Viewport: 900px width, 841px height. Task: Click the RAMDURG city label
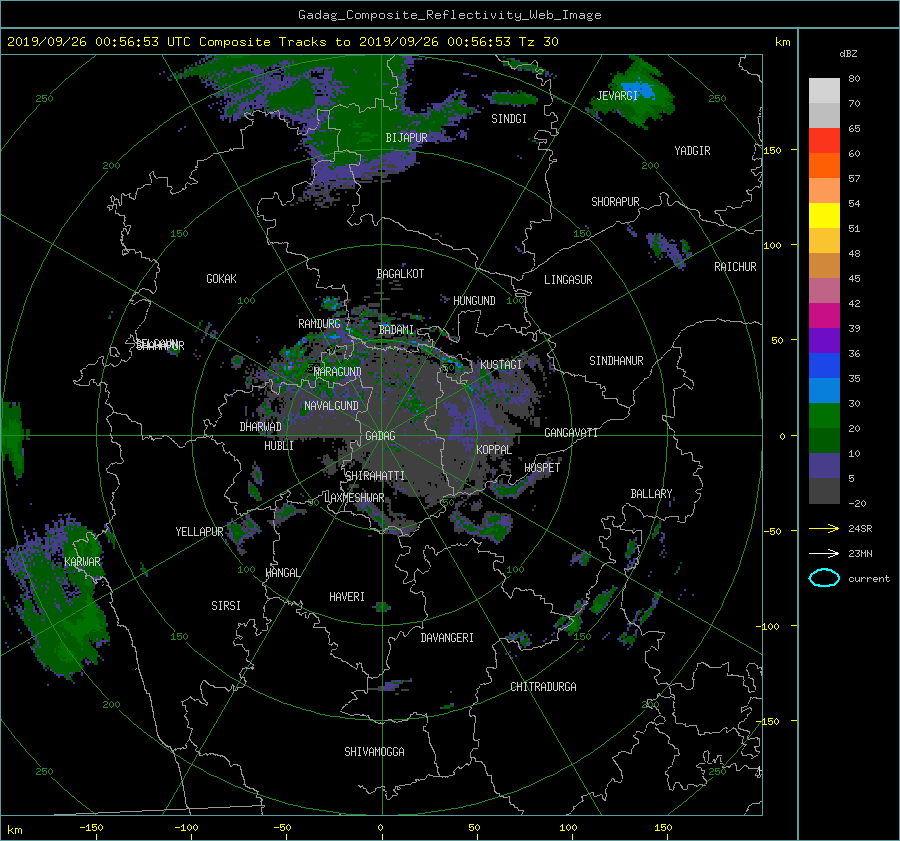click(x=319, y=324)
